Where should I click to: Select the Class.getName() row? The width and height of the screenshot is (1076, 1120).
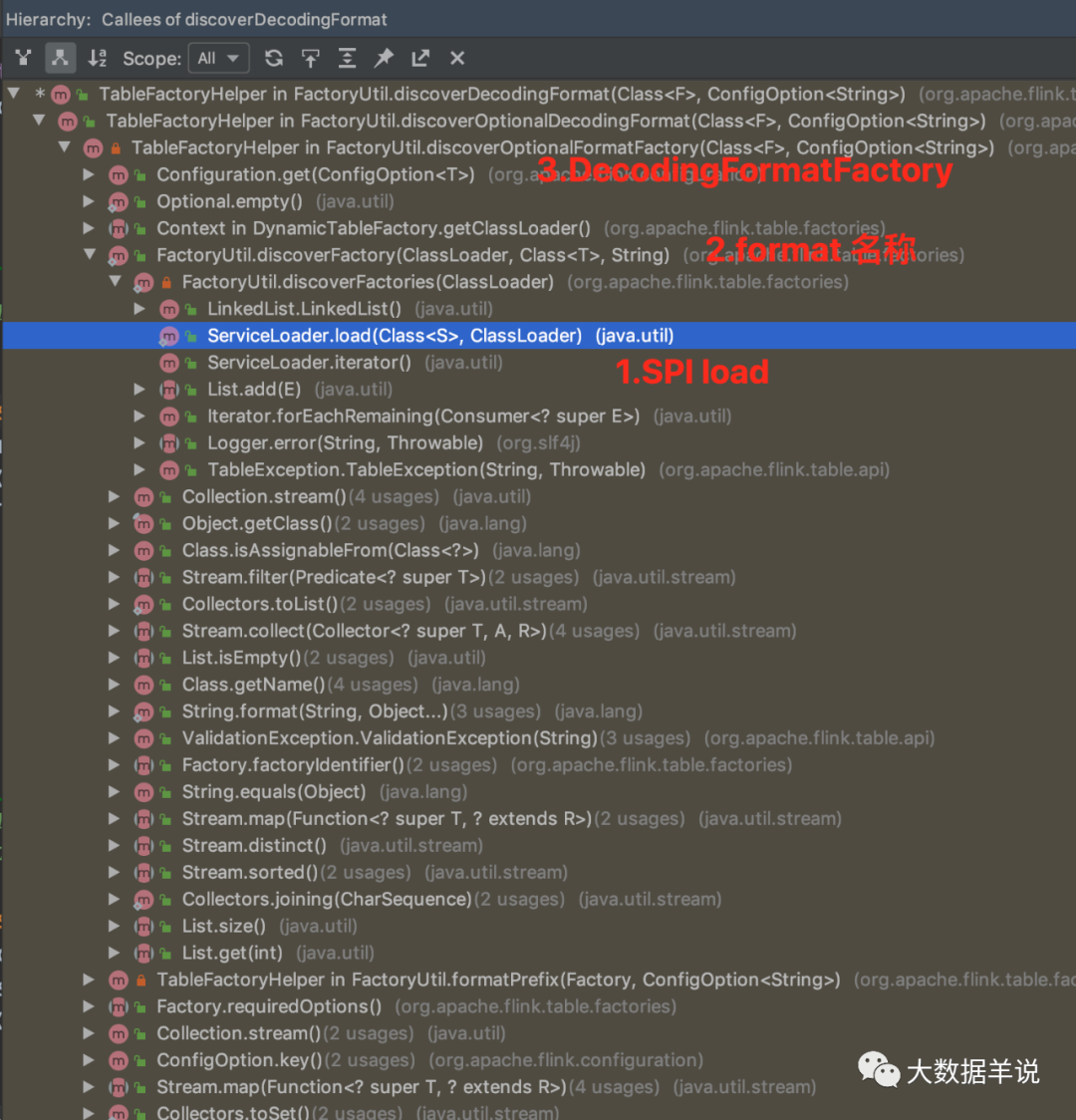pyautogui.click(x=539, y=685)
